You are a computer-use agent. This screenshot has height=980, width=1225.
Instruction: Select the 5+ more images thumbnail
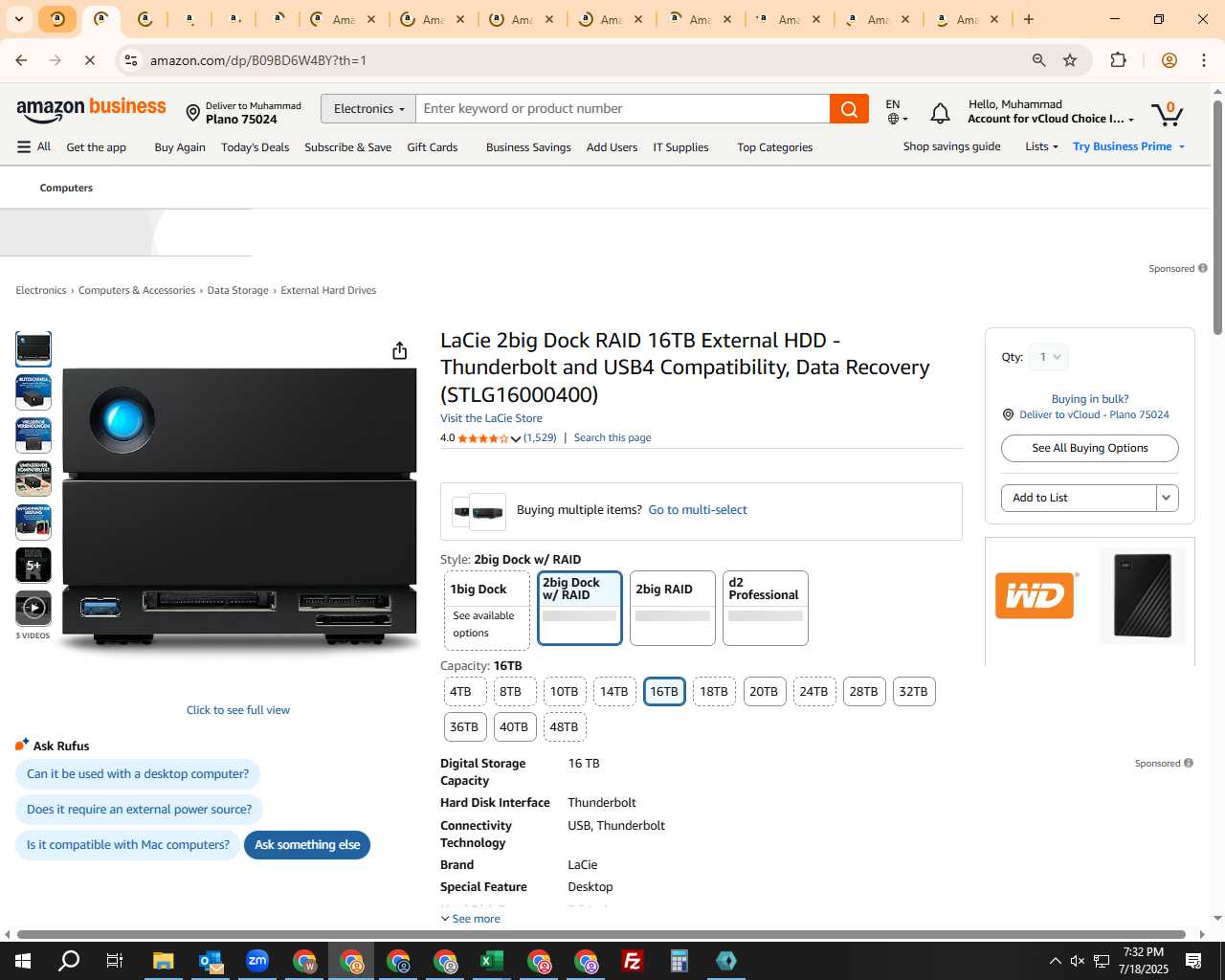33,565
